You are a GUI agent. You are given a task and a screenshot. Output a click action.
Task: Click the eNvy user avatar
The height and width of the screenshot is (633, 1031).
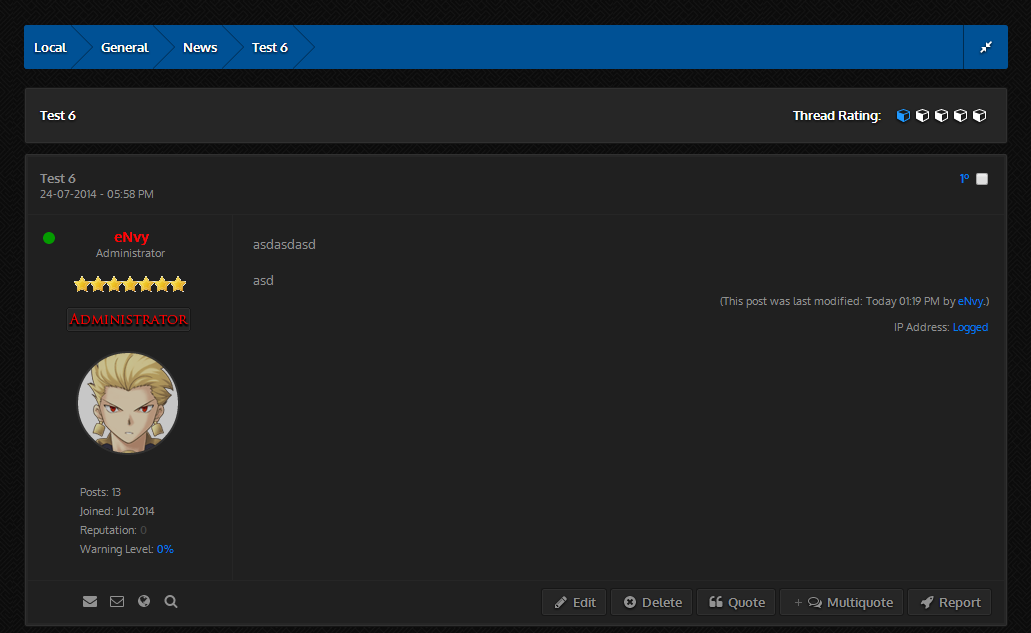(128, 403)
